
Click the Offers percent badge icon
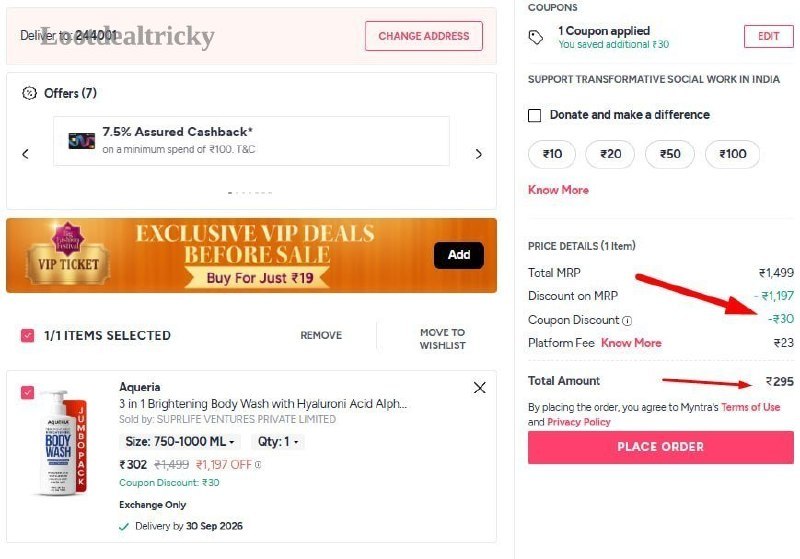click(x=30, y=93)
